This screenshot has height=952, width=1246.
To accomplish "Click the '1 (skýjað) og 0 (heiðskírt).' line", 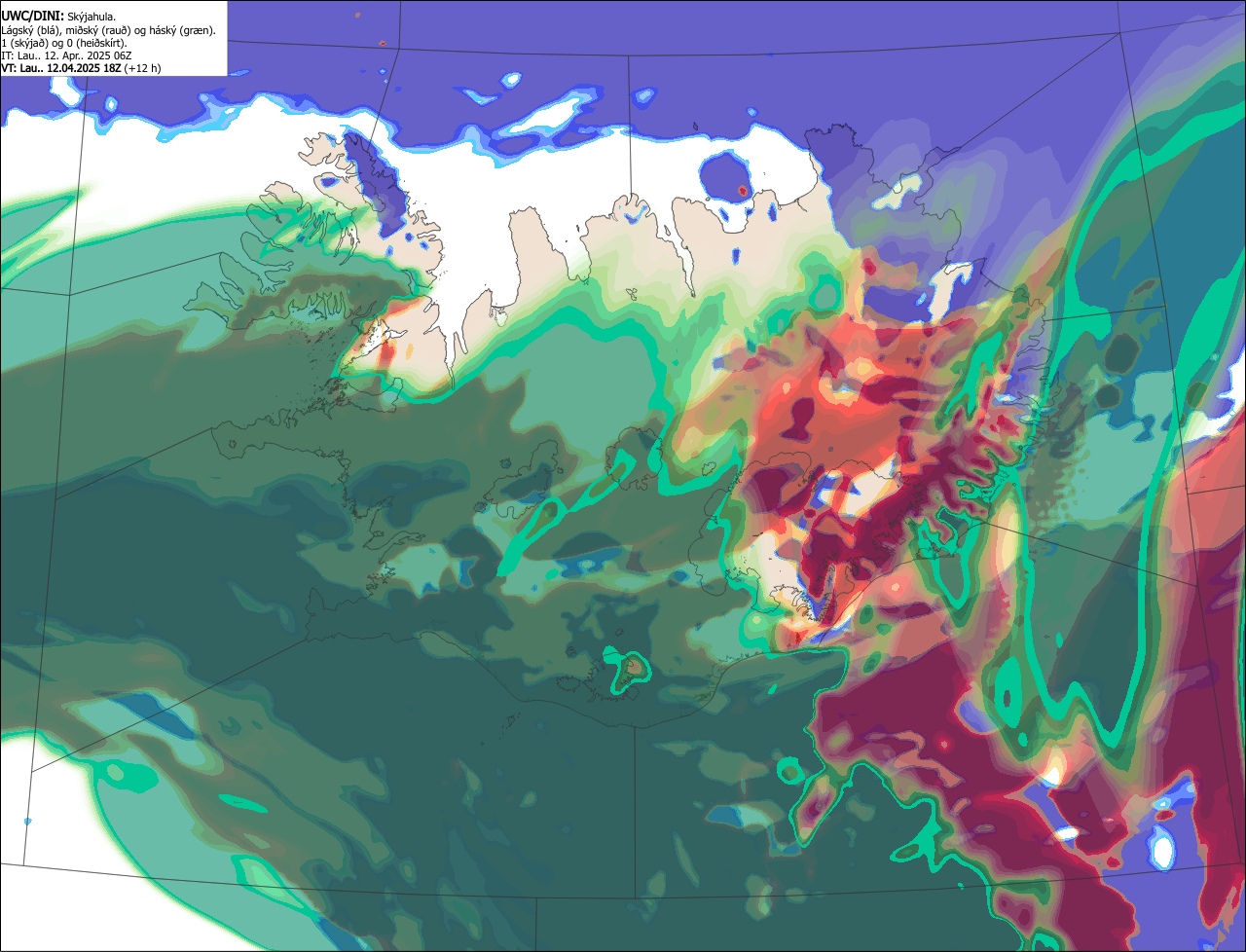I will 64,43.
